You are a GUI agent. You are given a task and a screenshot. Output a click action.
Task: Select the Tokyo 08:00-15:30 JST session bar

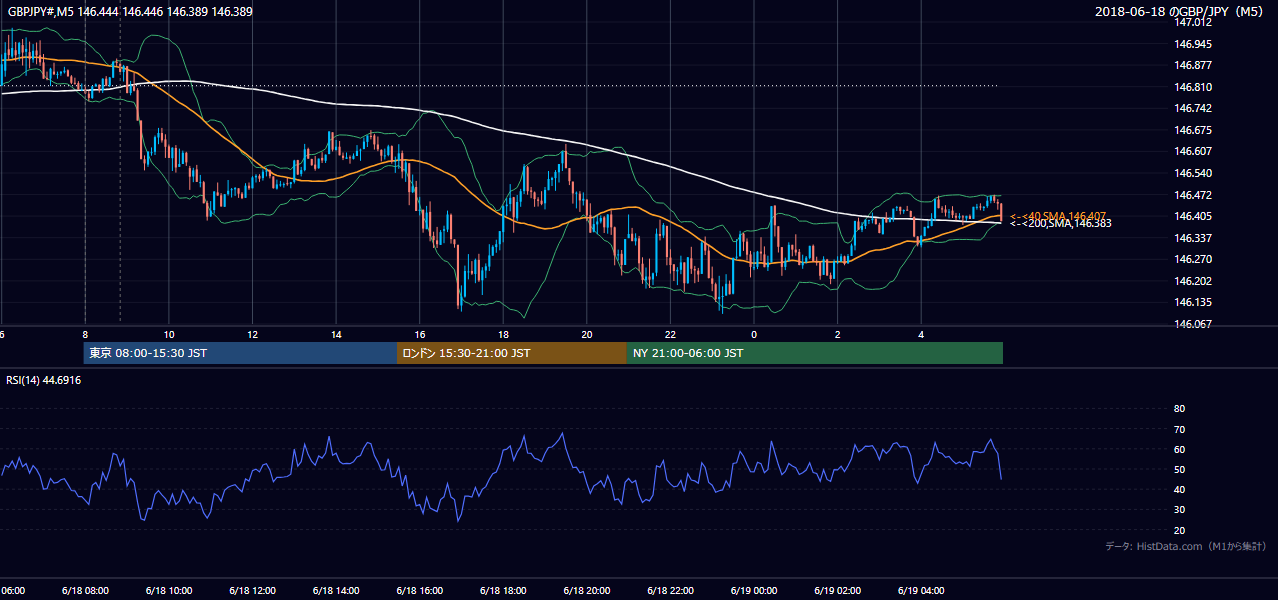(240, 353)
